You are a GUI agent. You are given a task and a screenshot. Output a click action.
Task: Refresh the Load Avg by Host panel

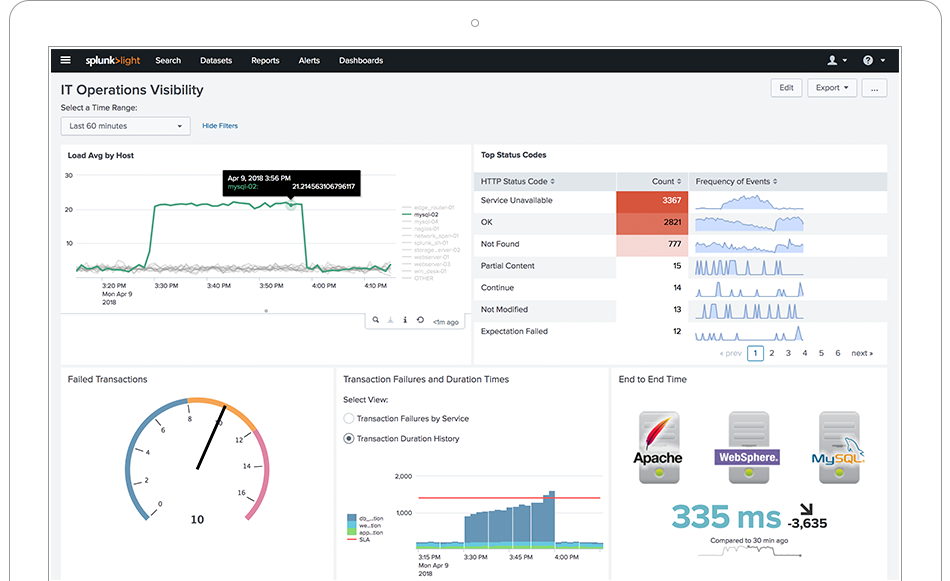point(420,320)
